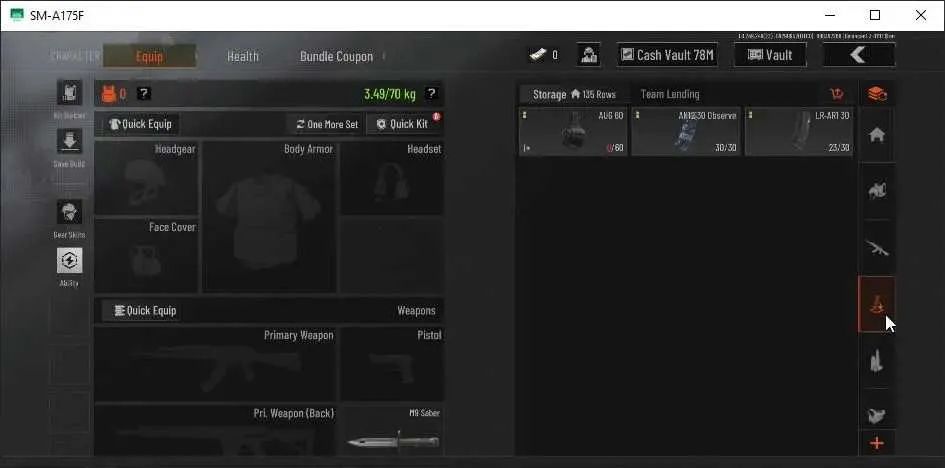Select the armor gear category icon
945x468 pixels.
[876, 191]
